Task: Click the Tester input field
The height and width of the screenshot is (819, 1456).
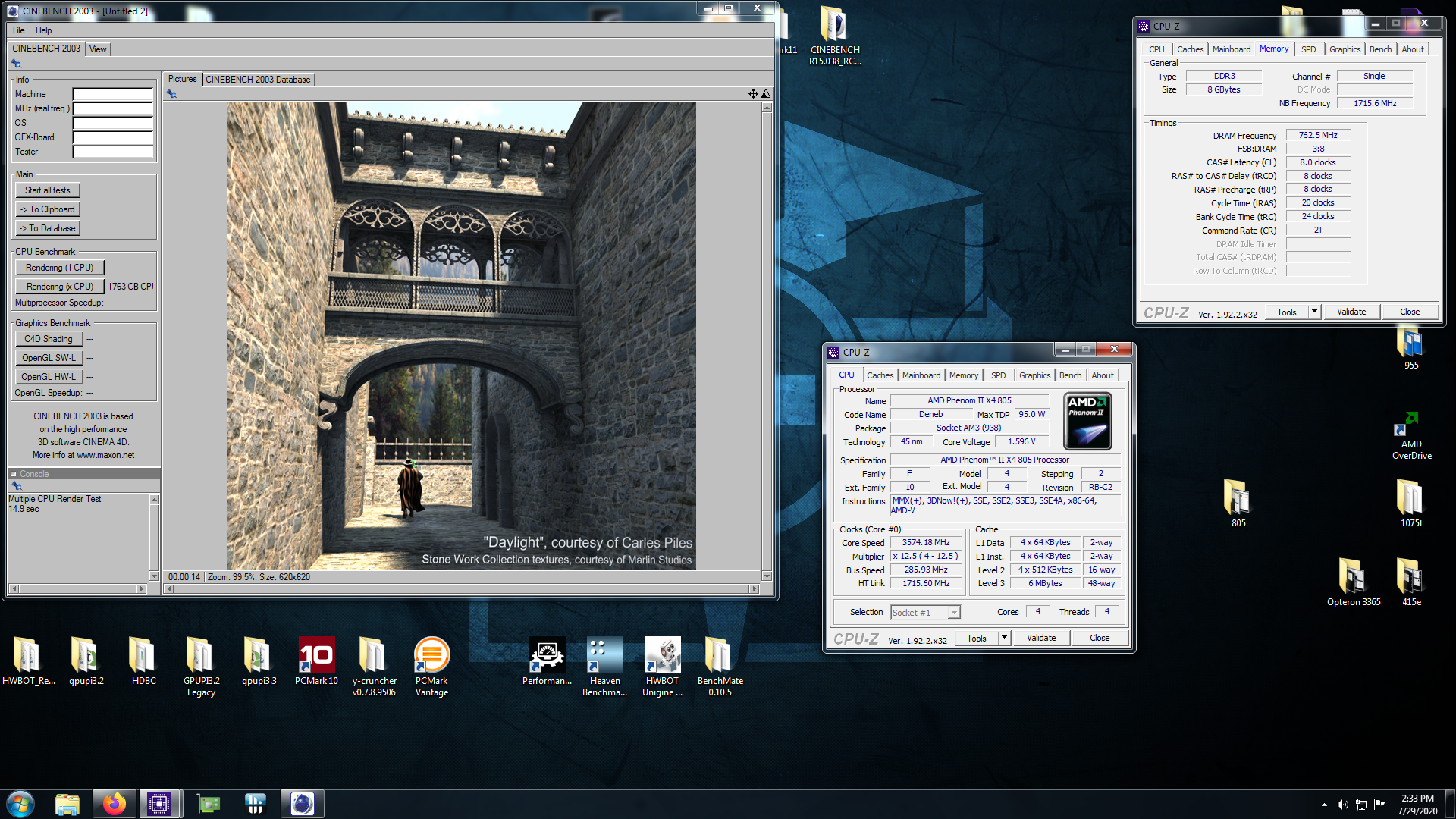Action: tap(113, 152)
